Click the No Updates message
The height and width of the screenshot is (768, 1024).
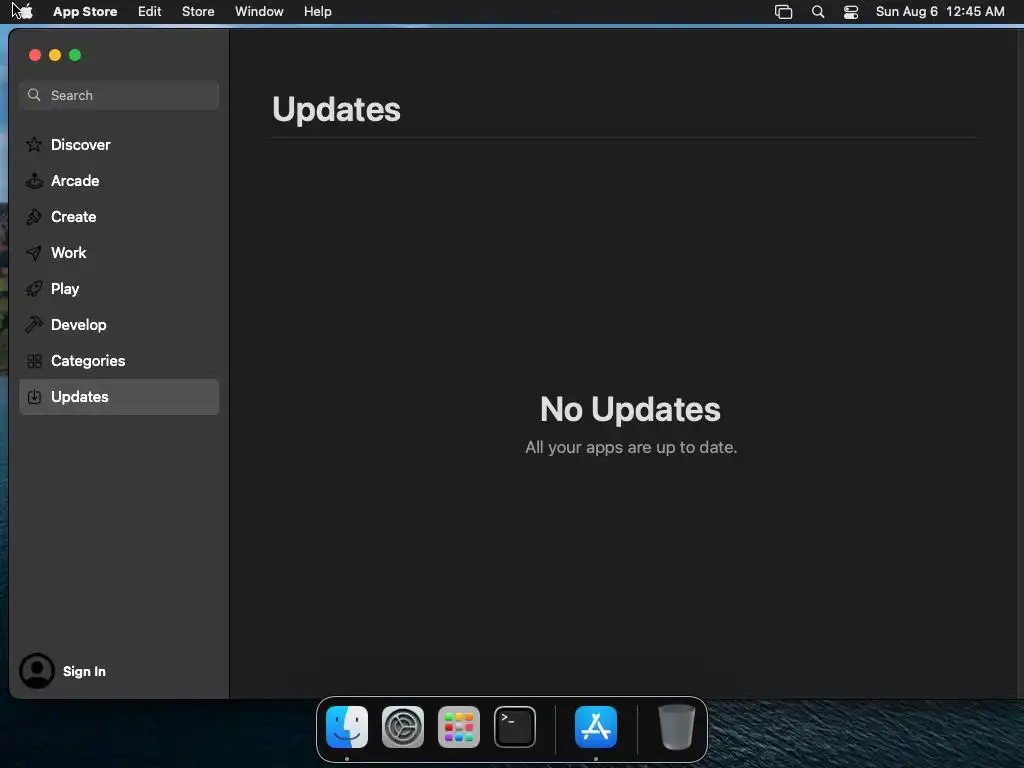point(630,409)
